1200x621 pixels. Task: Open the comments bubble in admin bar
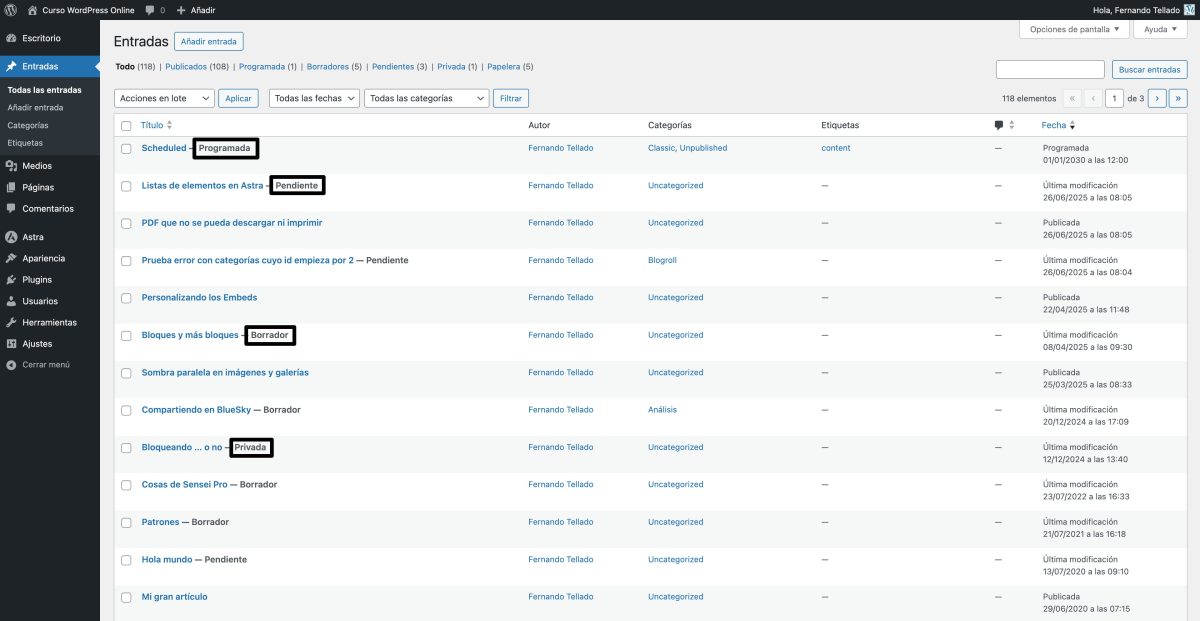pos(150,10)
